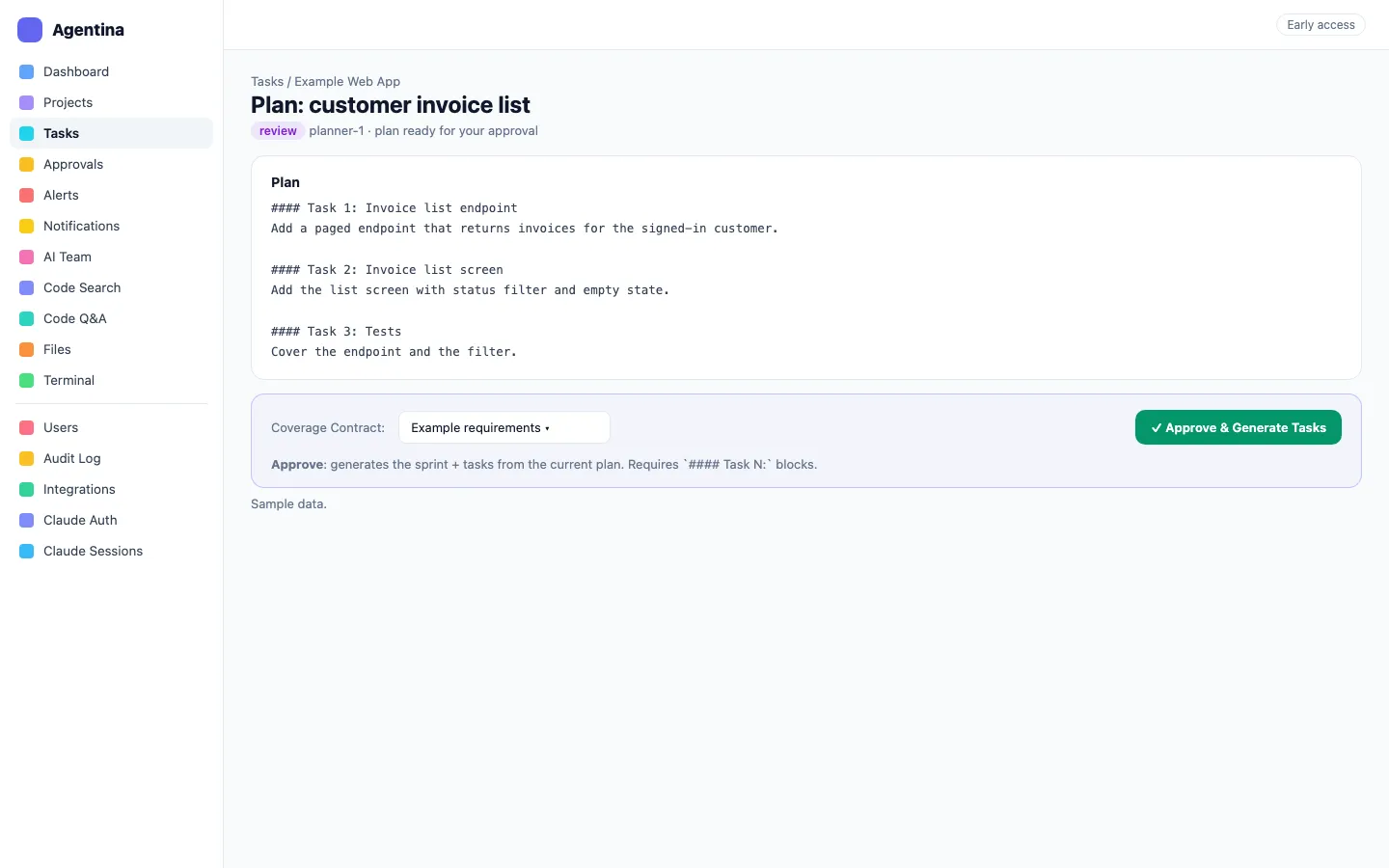The height and width of the screenshot is (868, 1389).
Task: Go to the Projects page
Action: [x=111, y=102]
